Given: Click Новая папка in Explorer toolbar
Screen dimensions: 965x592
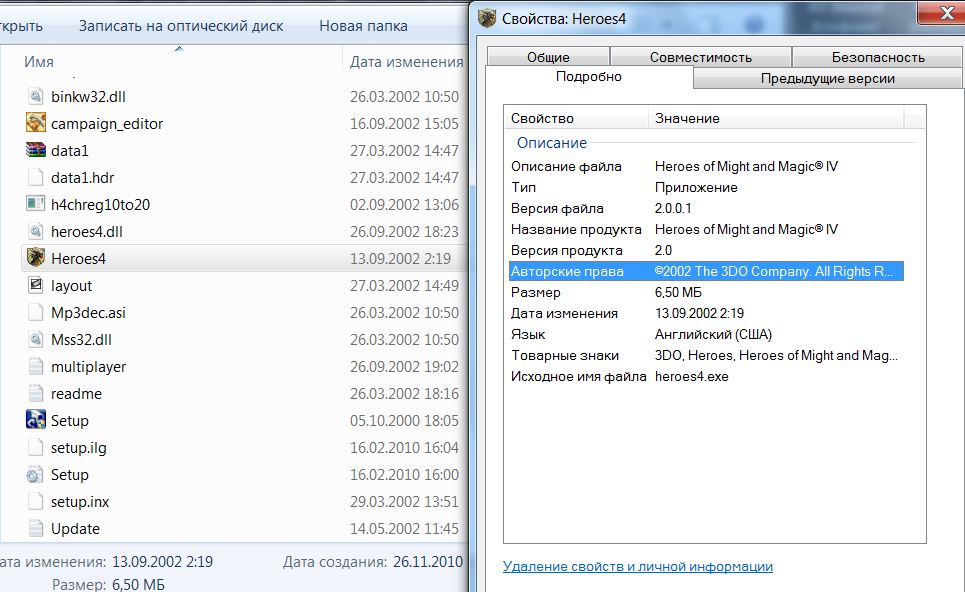Looking at the screenshot, I should tap(363, 26).
